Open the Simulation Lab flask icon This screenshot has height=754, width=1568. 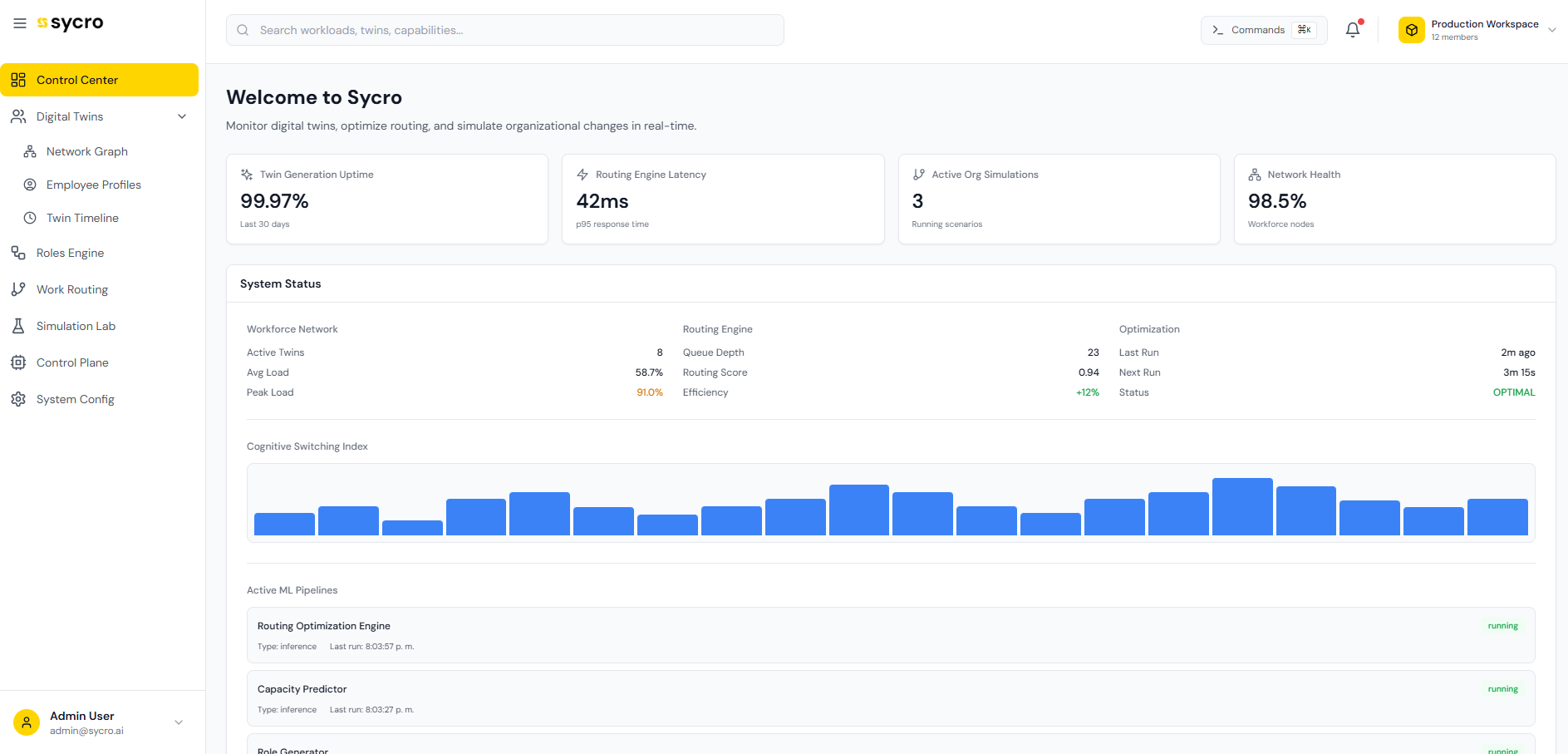point(19,325)
